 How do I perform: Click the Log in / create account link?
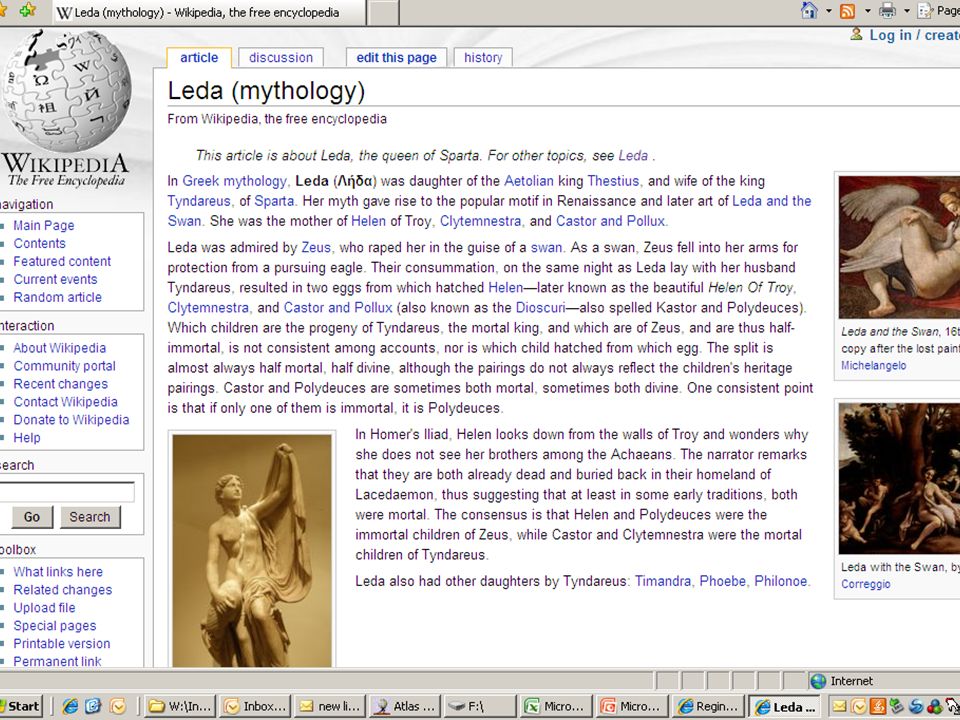tap(915, 36)
